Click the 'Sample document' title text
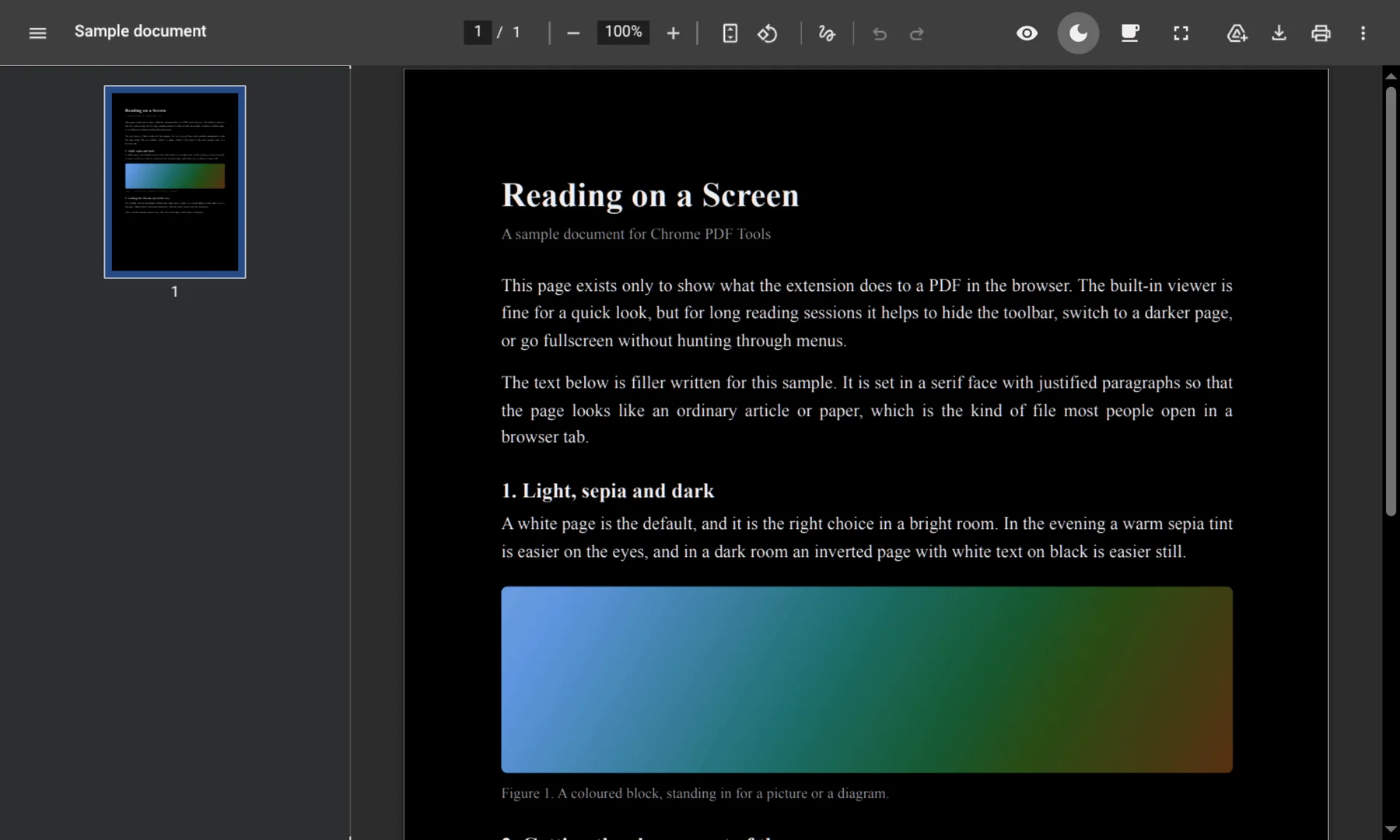1400x840 pixels. [140, 31]
